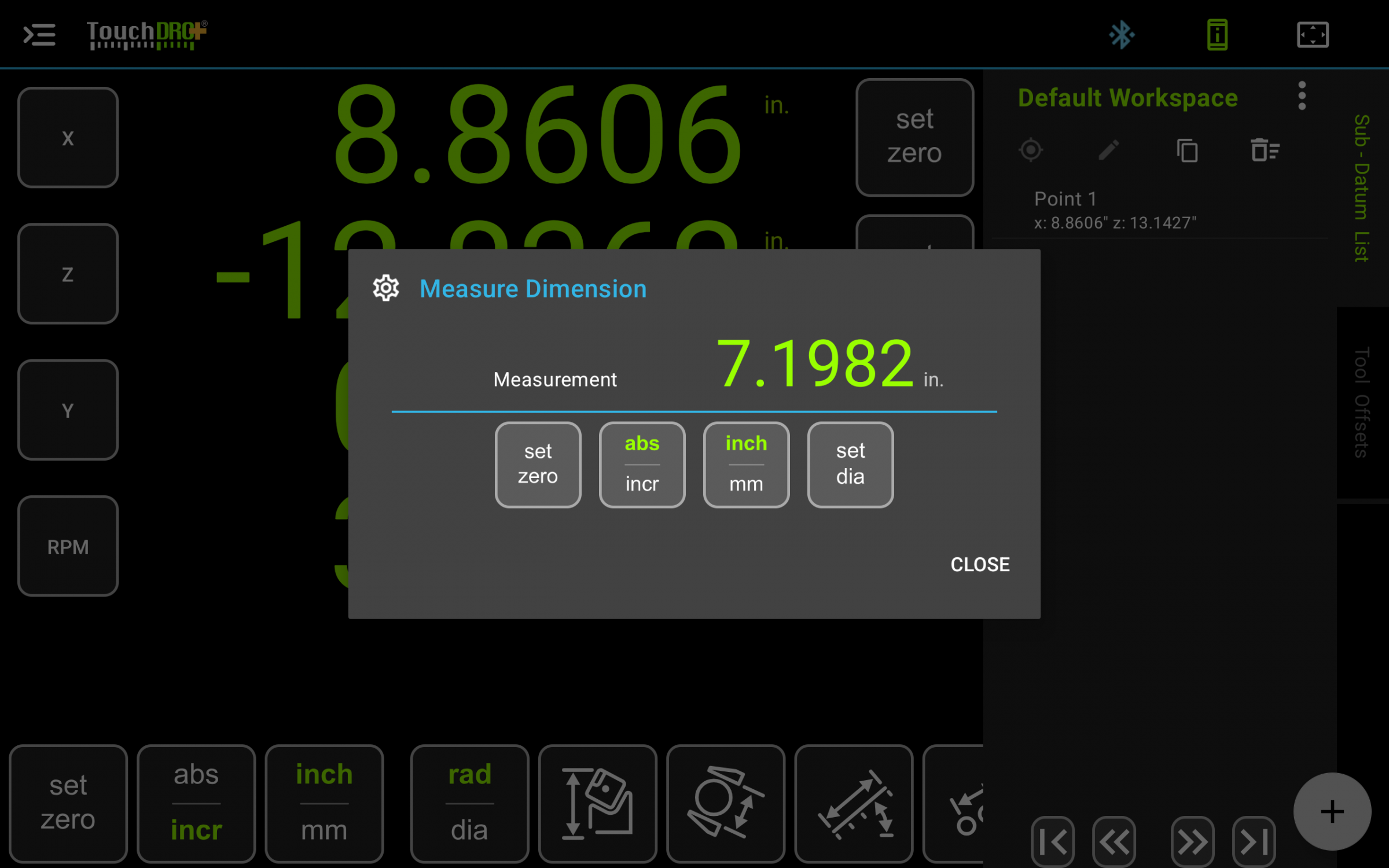
Task: Click set zero beside the X readout
Action: [x=914, y=137]
